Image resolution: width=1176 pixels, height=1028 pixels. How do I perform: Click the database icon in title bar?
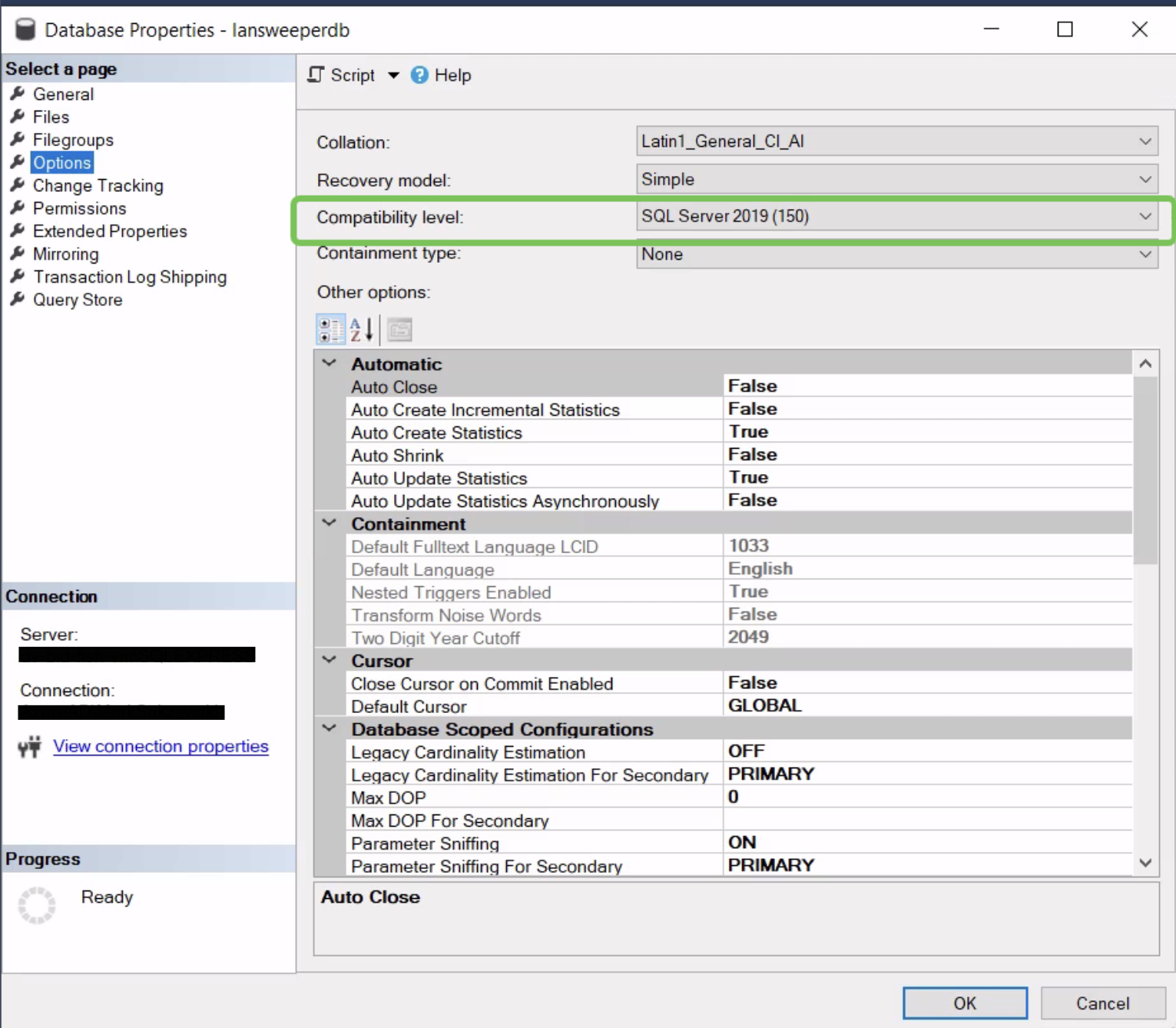pyautogui.click(x=25, y=29)
